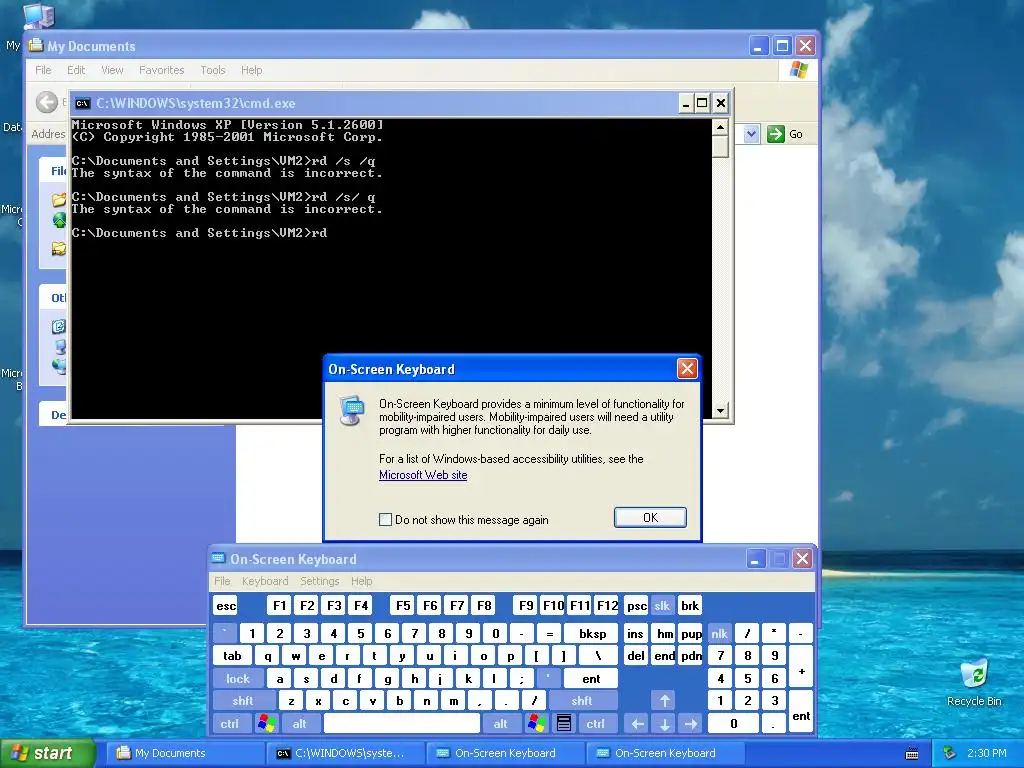This screenshot has height=768, width=1024.
Task: Click the space bar on On-Screen Keyboard
Action: (x=402, y=723)
